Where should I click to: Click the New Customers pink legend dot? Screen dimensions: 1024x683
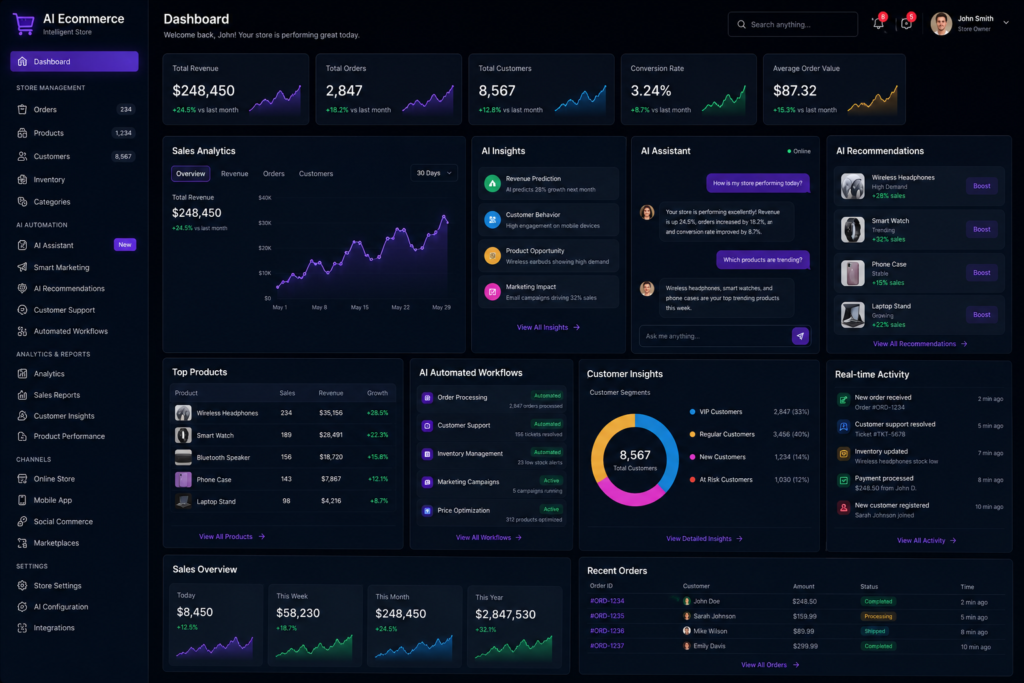tap(692, 457)
